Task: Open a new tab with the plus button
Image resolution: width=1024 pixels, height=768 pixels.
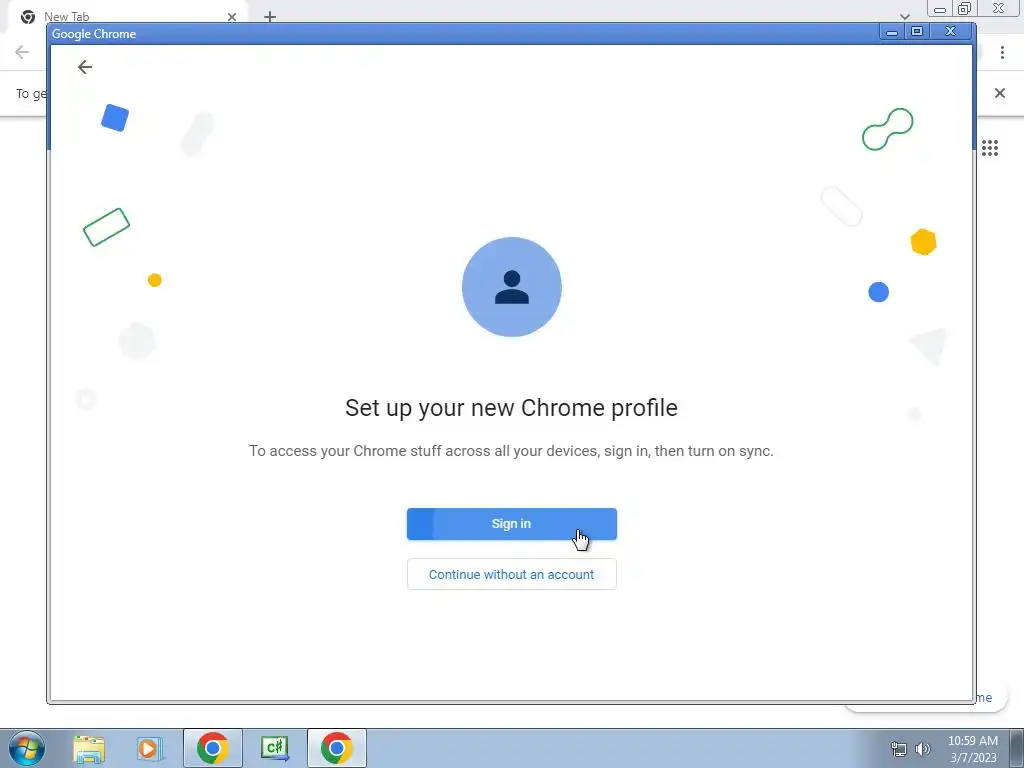Action: click(x=270, y=17)
